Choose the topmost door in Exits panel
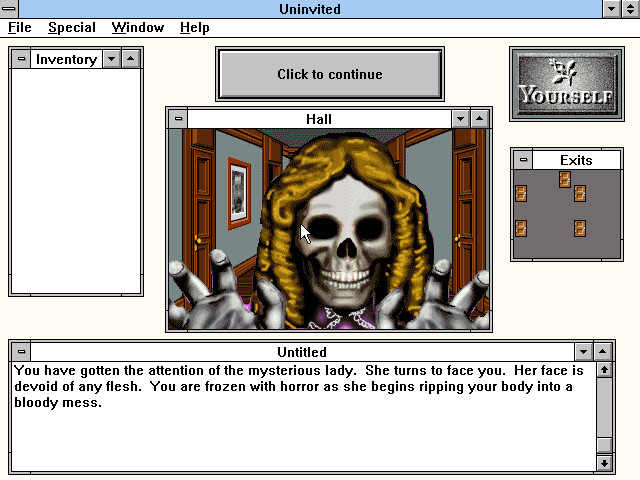Image resolution: width=640 pixels, height=480 pixels. point(565,179)
